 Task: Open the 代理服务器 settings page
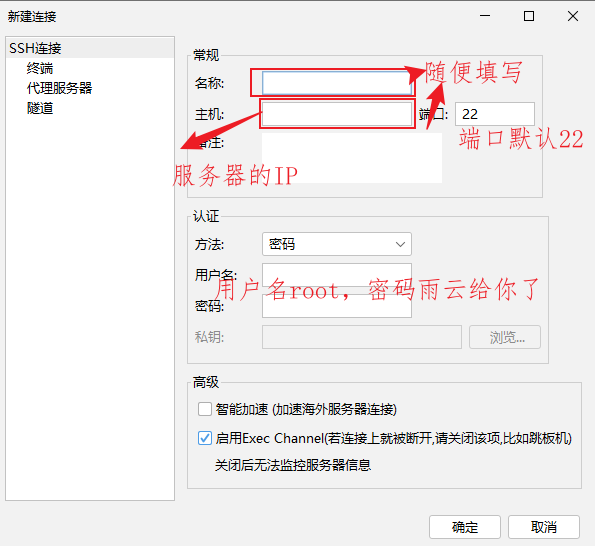tap(59, 88)
